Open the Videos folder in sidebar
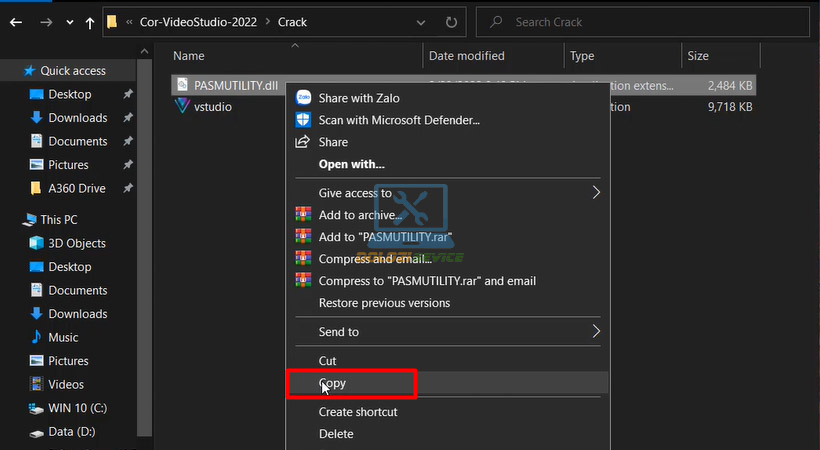Viewport: 820px width, 450px height. (x=66, y=385)
